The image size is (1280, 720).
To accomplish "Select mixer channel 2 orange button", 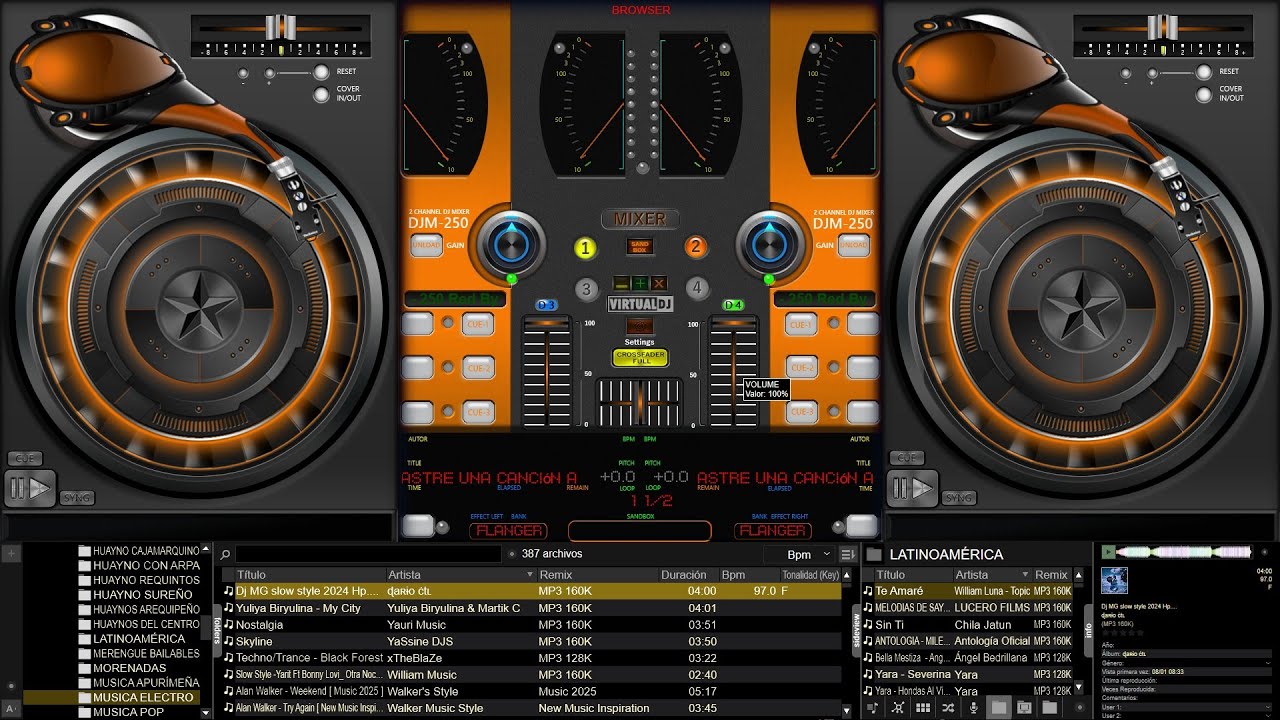I will pyautogui.click(x=696, y=247).
